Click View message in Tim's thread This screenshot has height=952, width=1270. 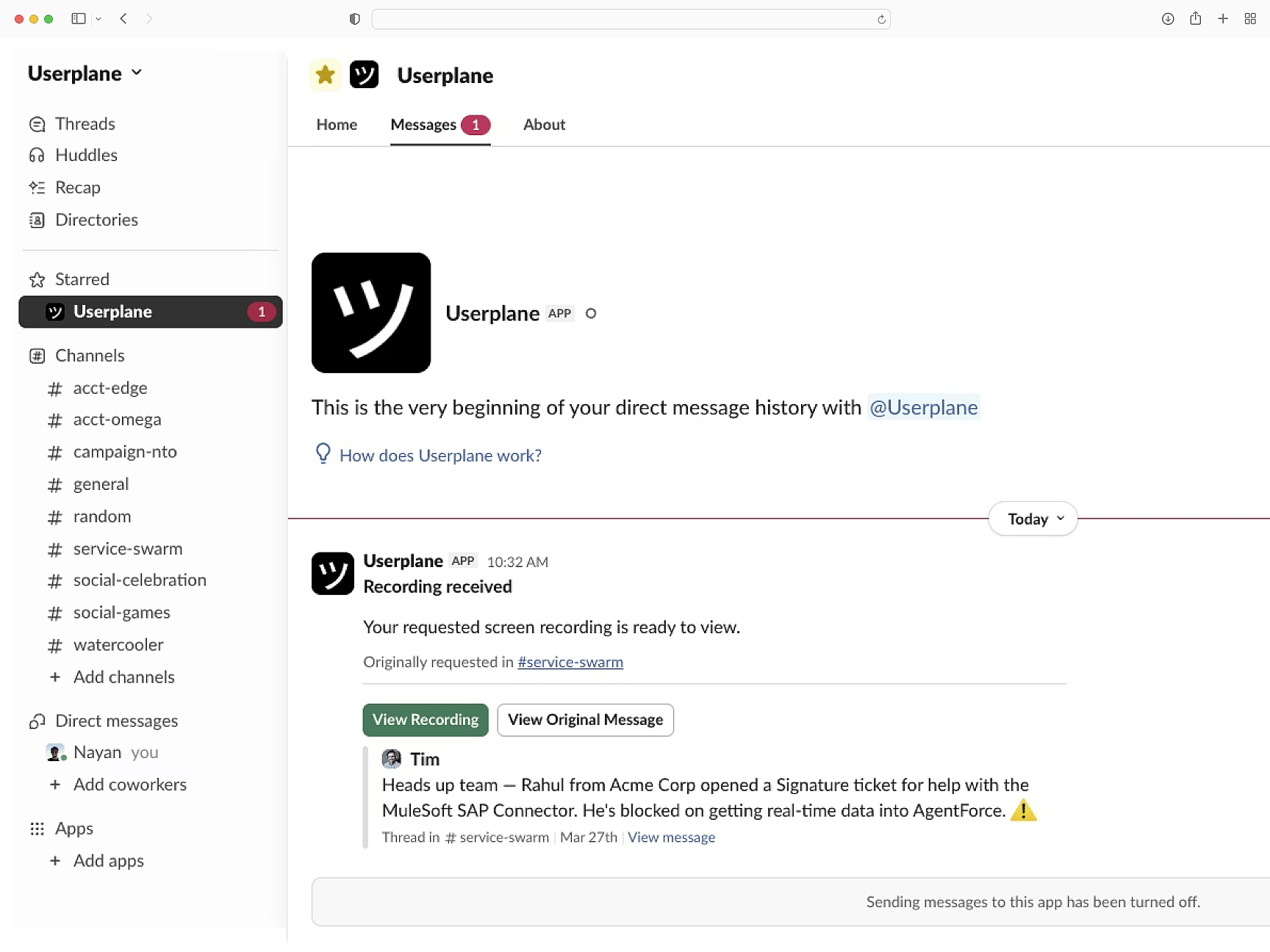671,837
